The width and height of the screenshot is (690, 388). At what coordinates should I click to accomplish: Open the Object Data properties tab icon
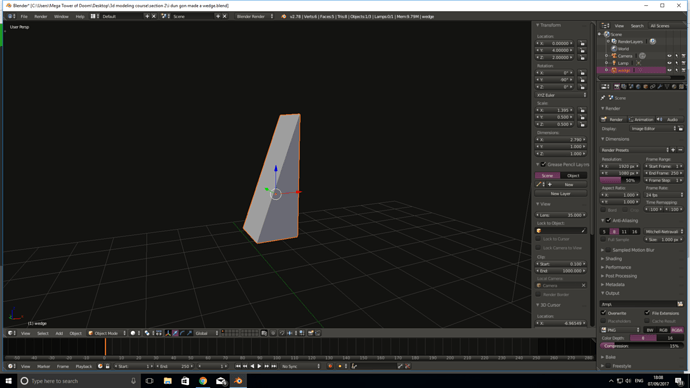coord(667,87)
